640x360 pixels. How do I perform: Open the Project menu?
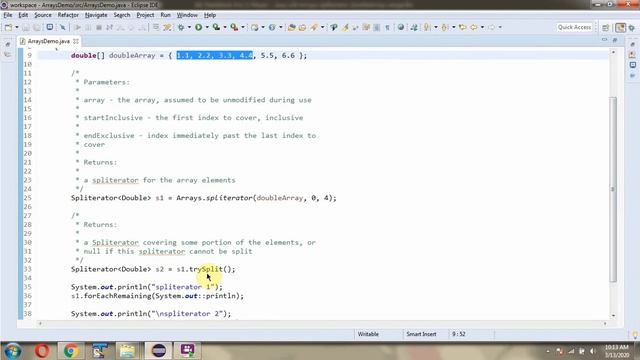tap(145, 15)
